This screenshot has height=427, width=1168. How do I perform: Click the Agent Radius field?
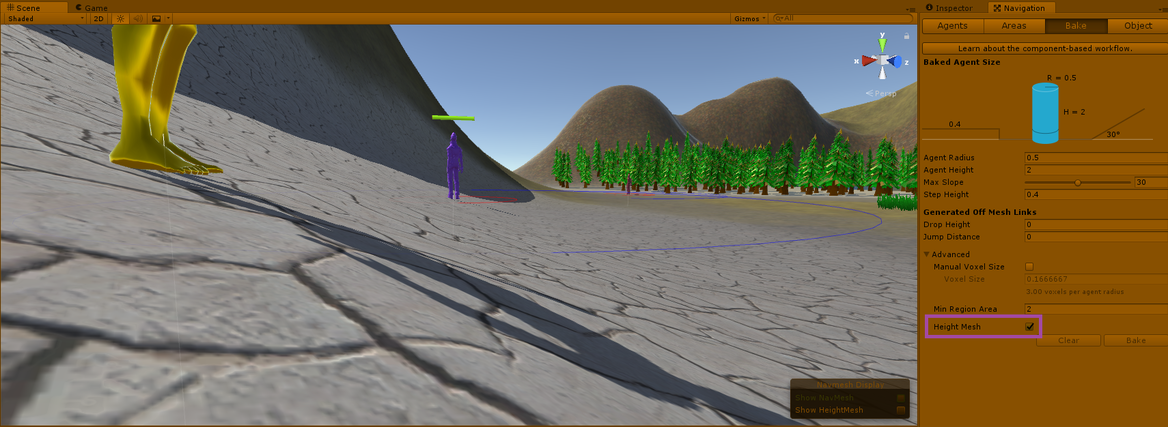tap(1094, 158)
